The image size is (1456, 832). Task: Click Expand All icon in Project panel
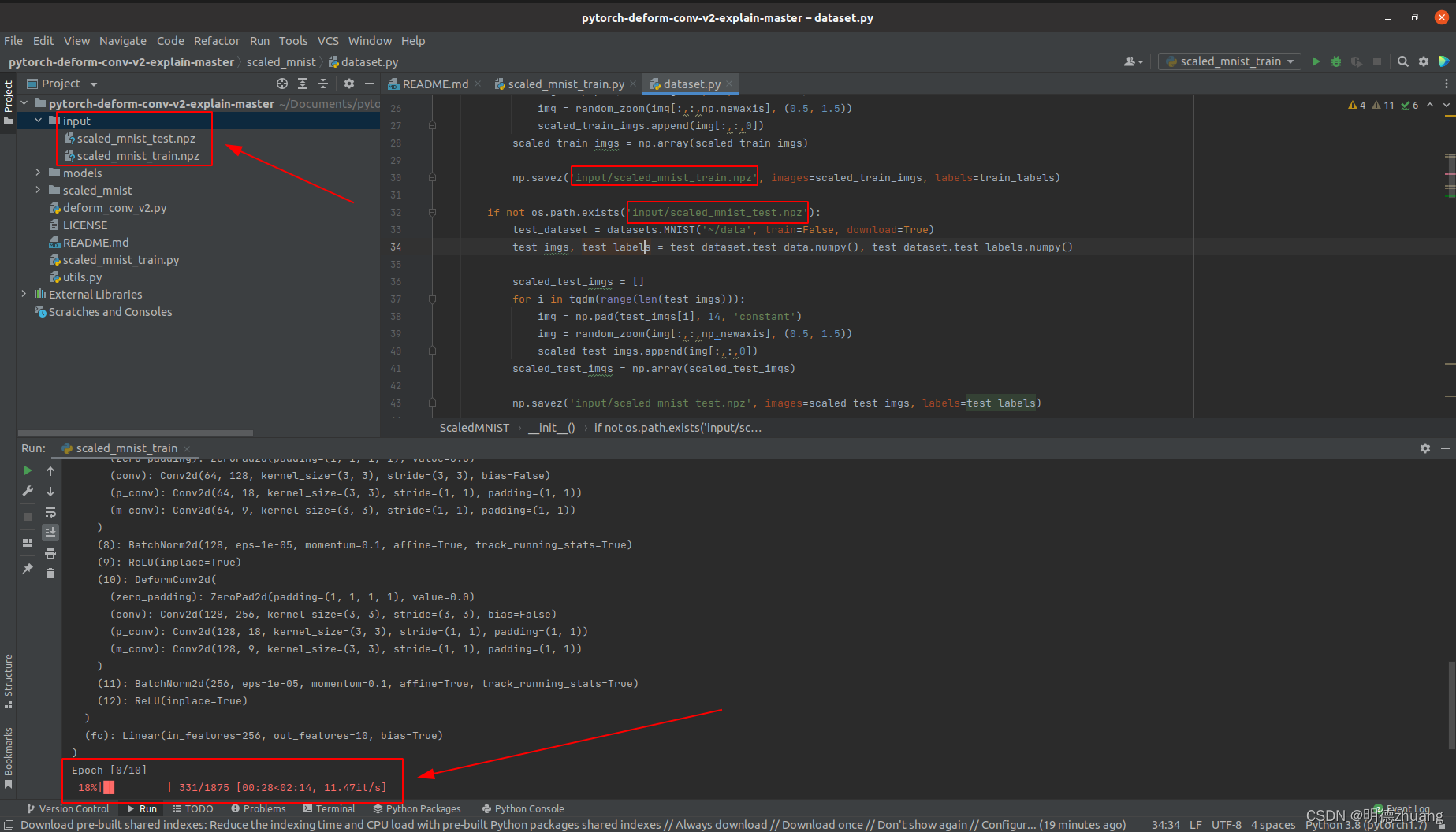click(x=303, y=84)
